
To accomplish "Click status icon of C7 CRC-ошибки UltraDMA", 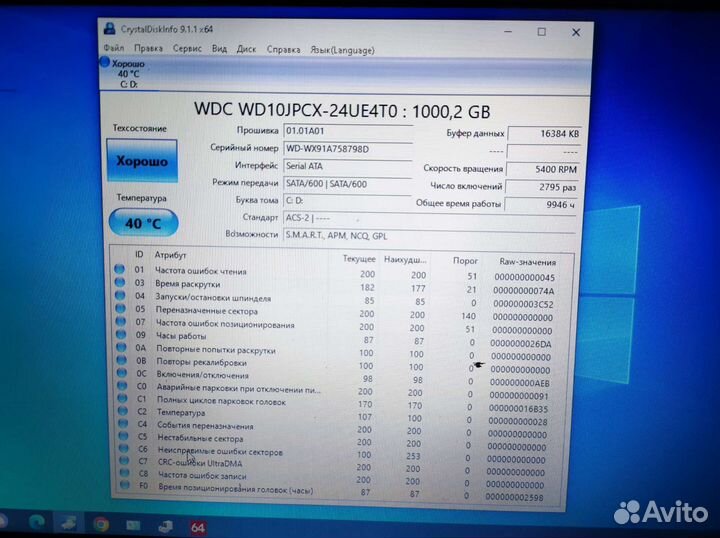I will [124, 460].
